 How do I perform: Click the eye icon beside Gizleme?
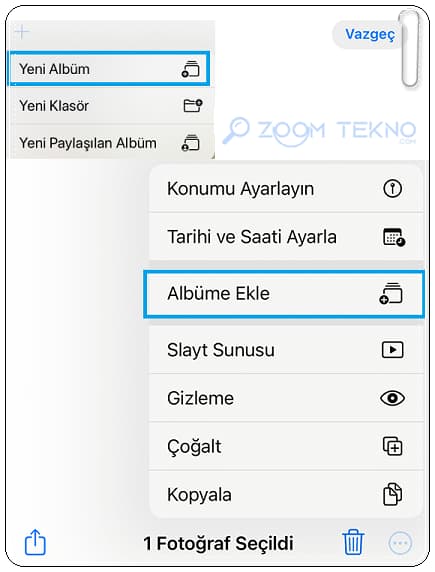coord(392,398)
